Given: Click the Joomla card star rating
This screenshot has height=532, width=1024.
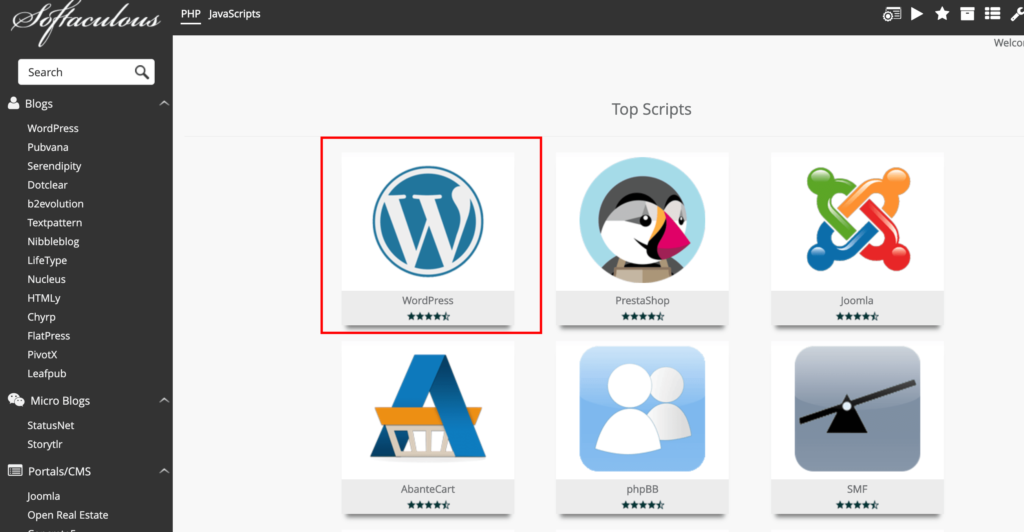Looking at the screenshot, I should (x=857, y=317).
